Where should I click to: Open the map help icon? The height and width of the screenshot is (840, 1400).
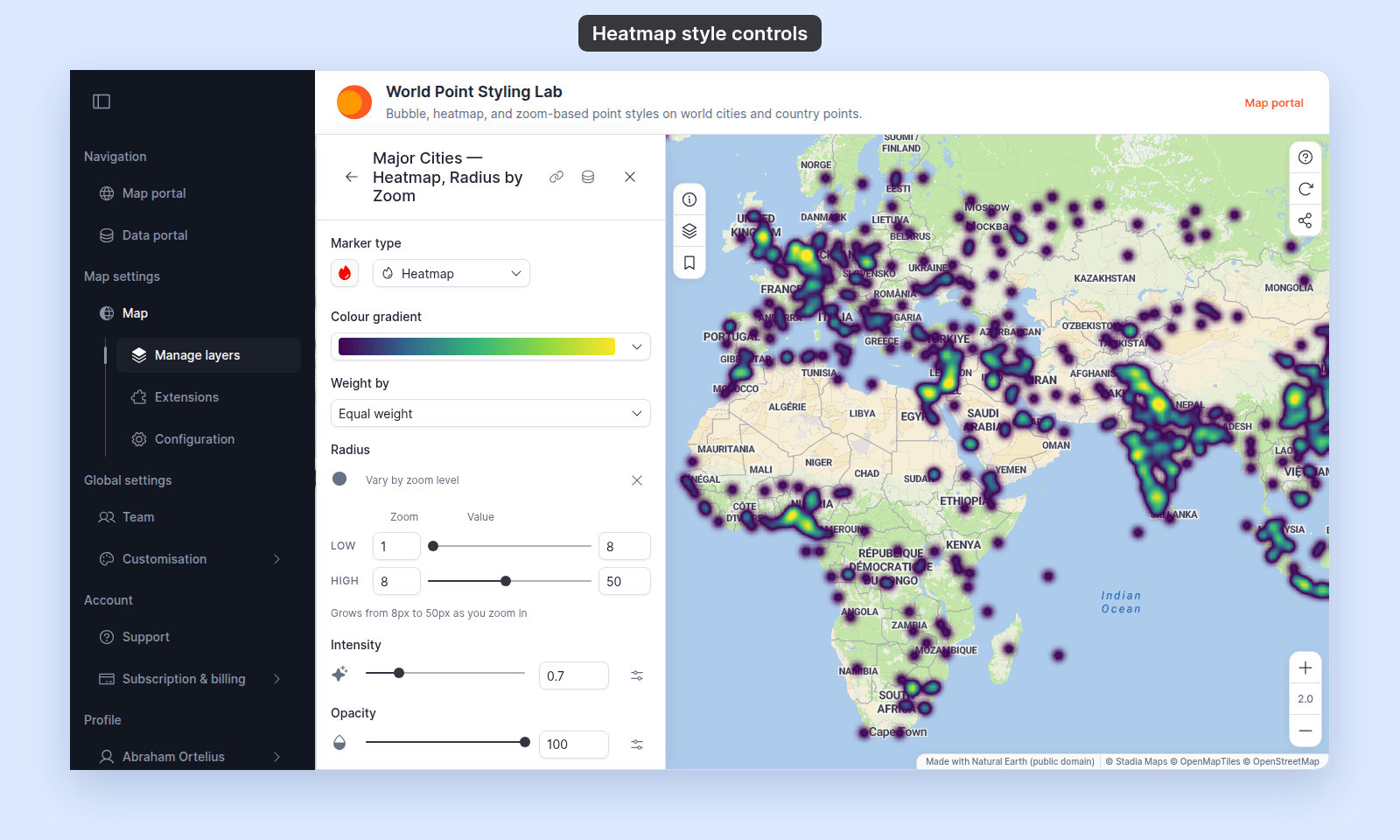click(1305, 157)
